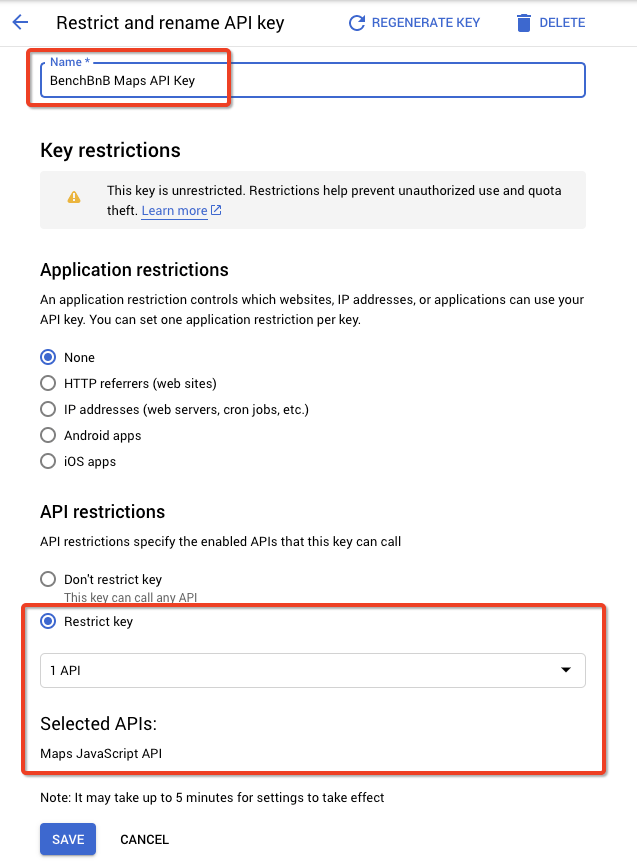This screenshot has height=861, width=637.
Task: Choose Don't restrict key option
Action: [47, 579]
